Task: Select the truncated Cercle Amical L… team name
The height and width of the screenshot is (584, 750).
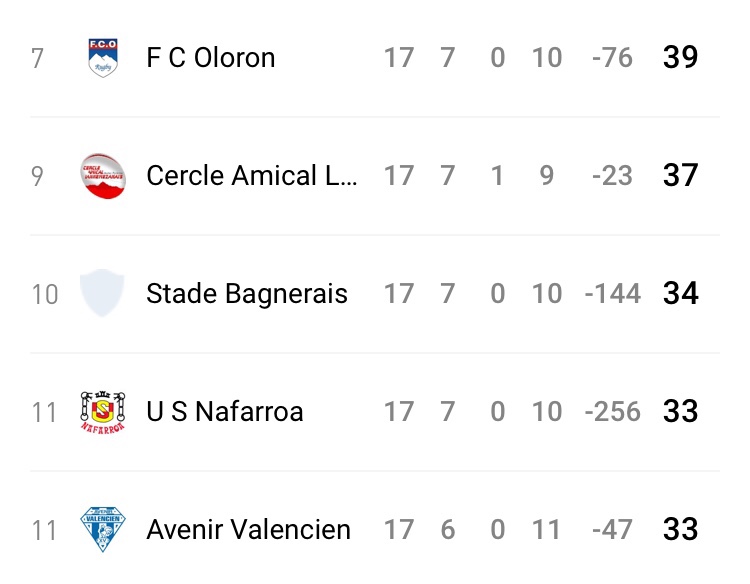Action: (x=251, y=176)
